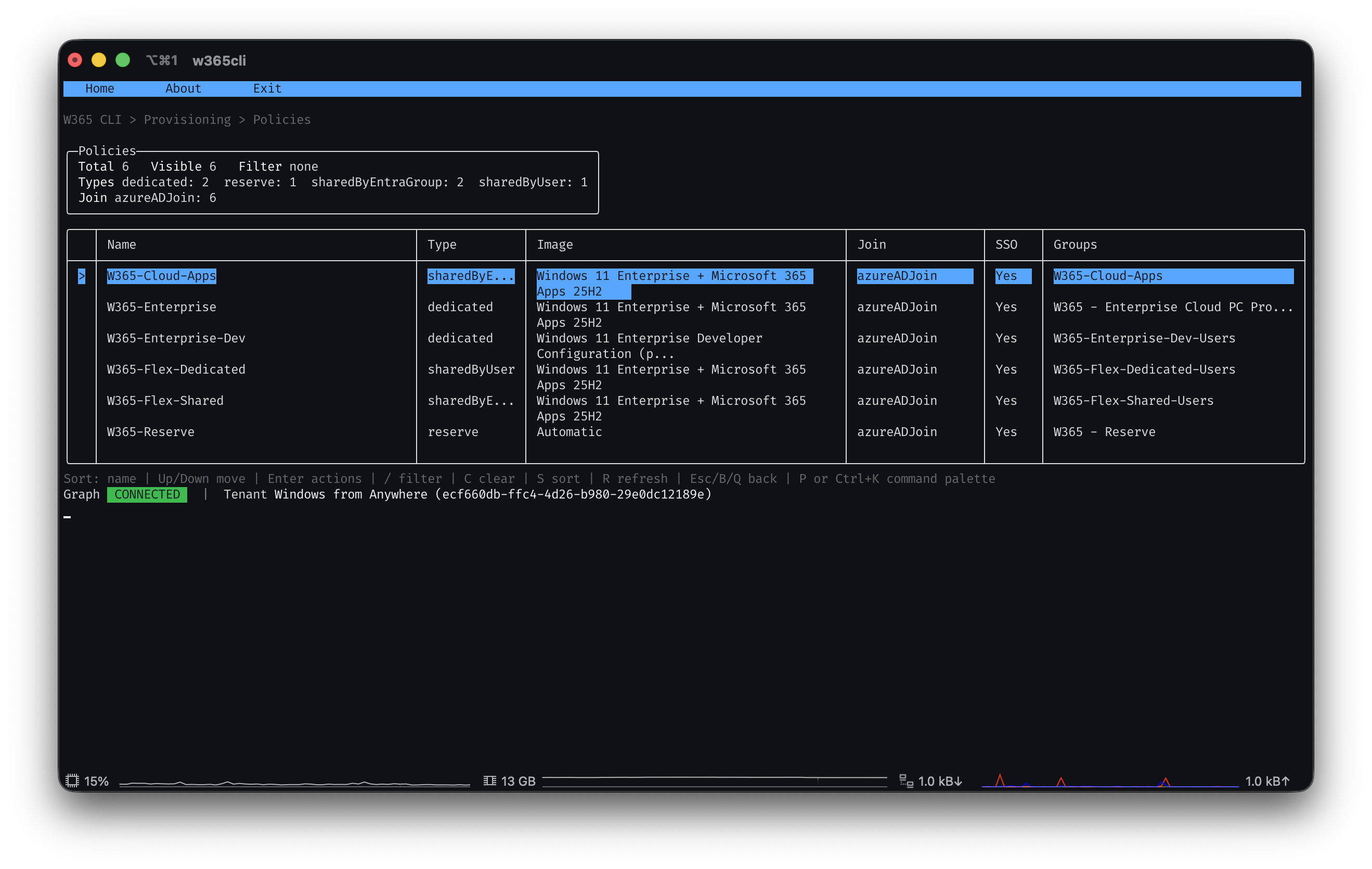Image resolution: width=1372 pixels, height=869 pixels.
Task: Click the w365cli window title
Action: pyautogui.click(x=219, y=60)
